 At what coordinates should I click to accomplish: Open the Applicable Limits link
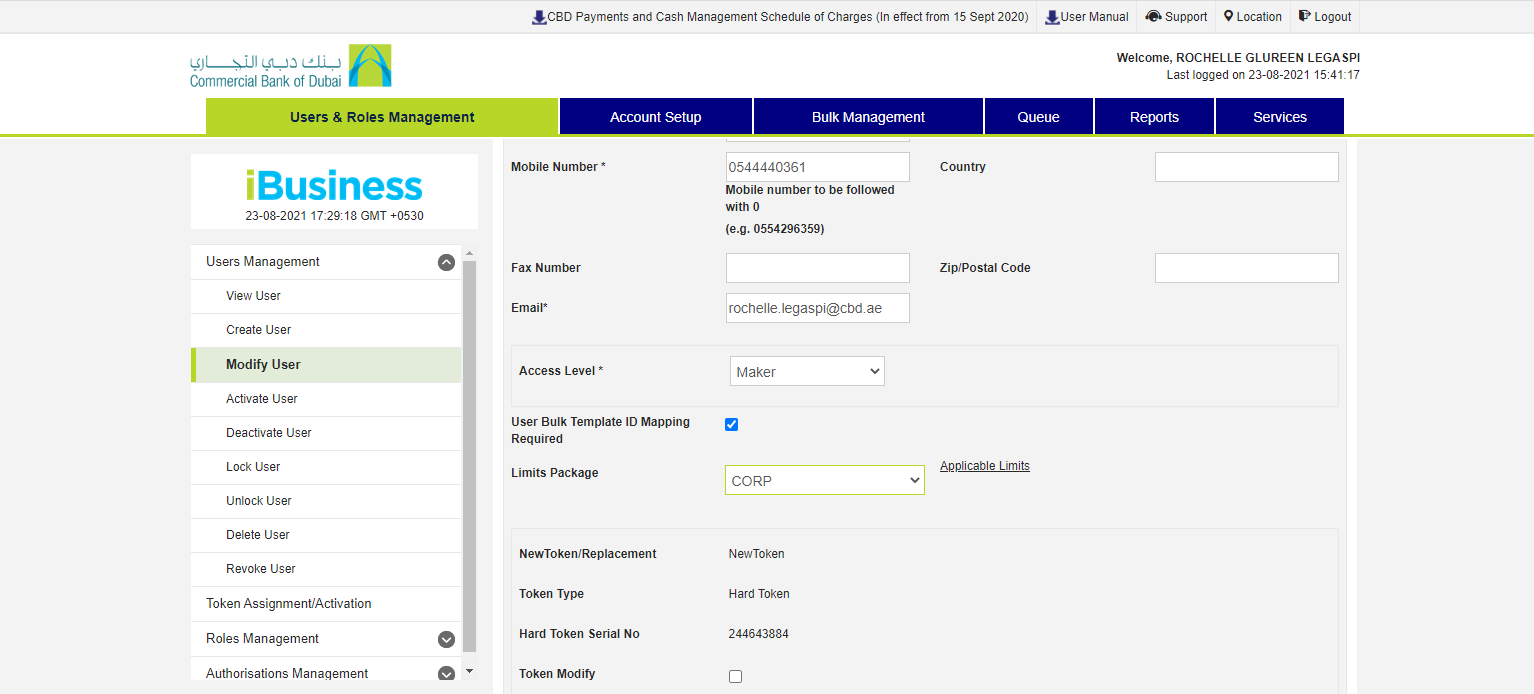coord(984,466)
